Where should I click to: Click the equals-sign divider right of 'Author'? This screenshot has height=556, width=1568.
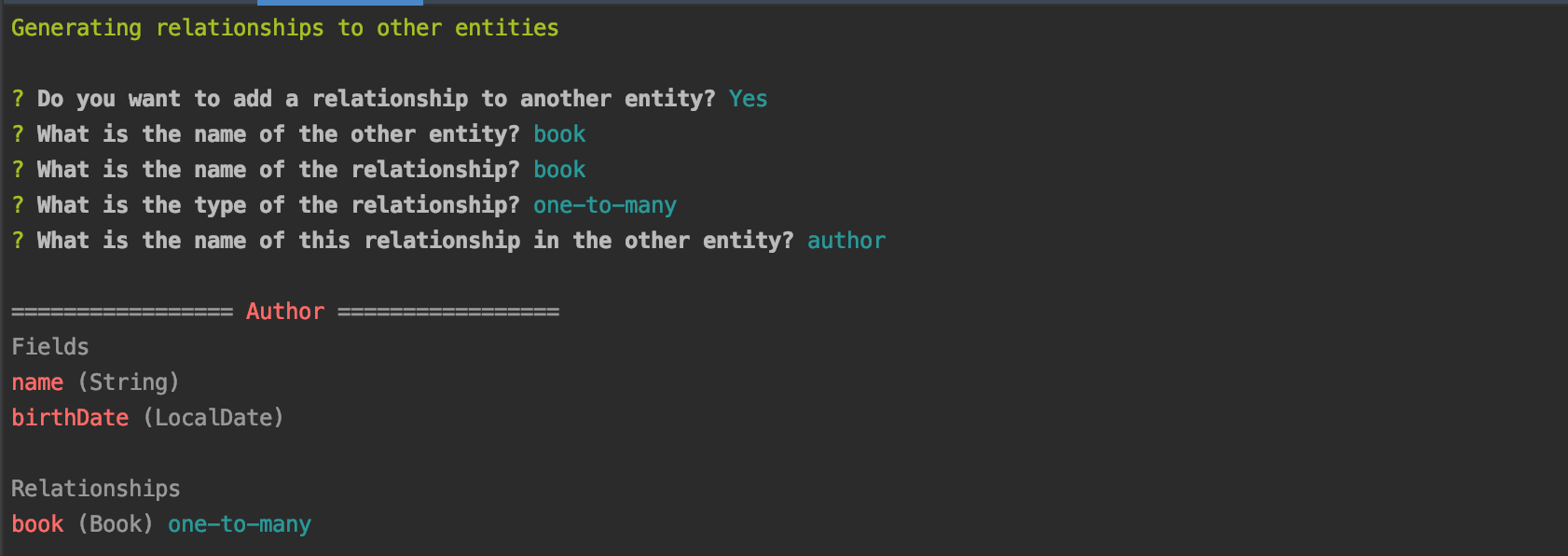[448, 312]
